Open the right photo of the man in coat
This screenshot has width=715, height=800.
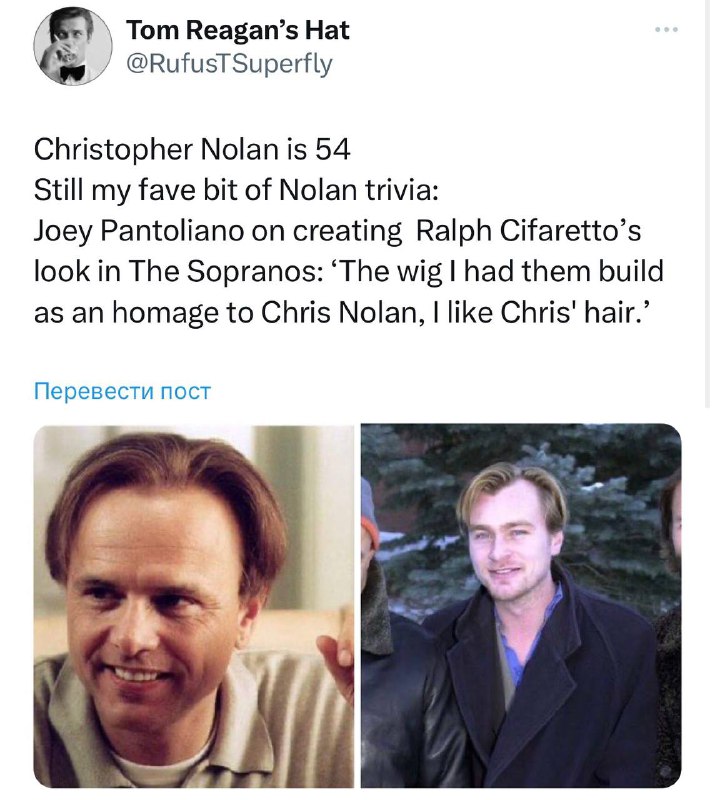521,606
